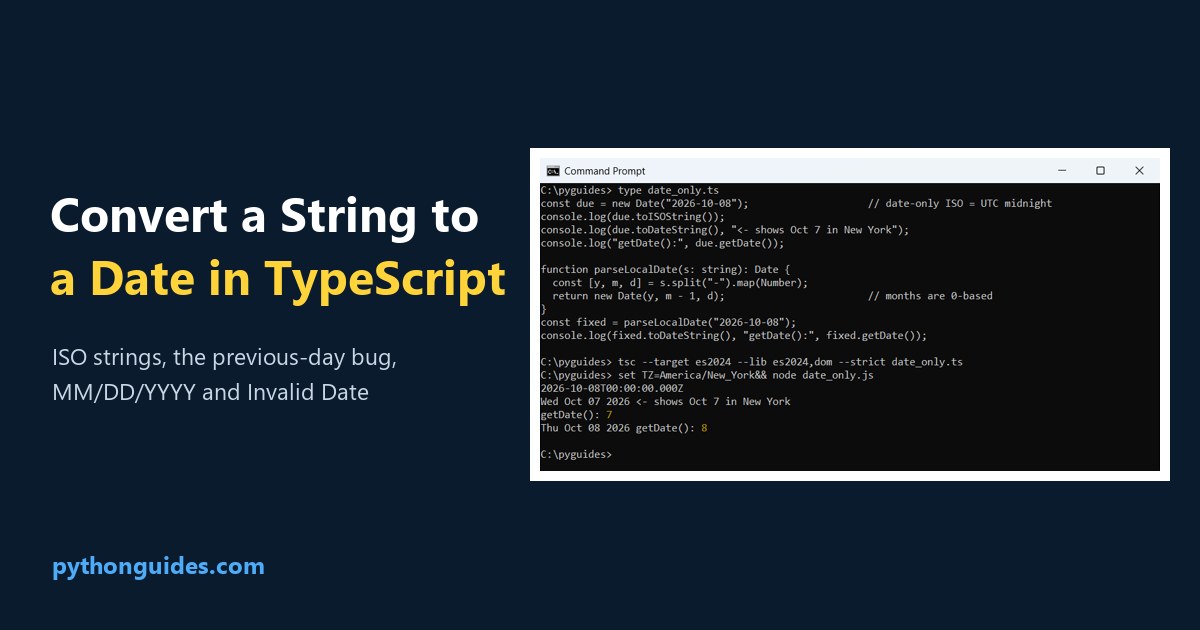Click the pythonguides.com link

(x=158, y=567)
